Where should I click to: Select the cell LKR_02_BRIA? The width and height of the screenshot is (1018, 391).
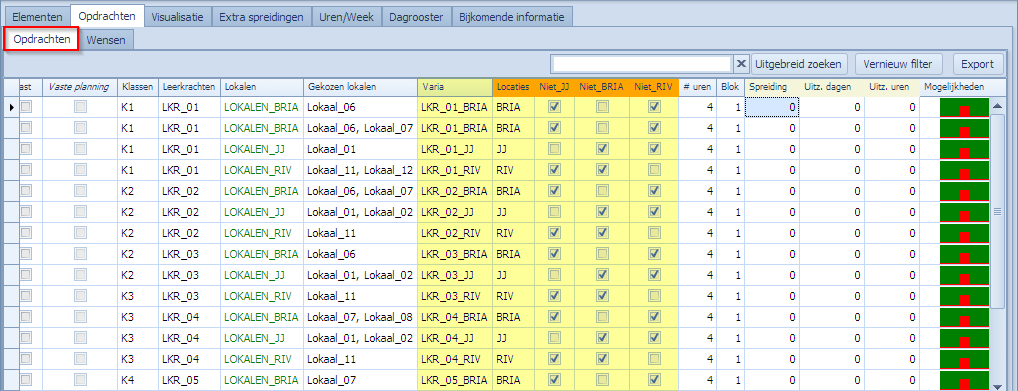455,191
